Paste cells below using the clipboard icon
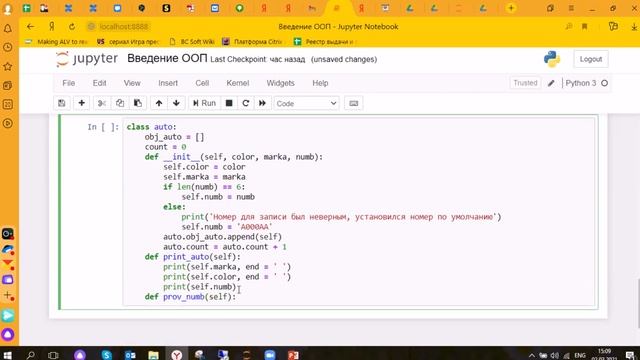Viewport: 640px width, 360px height. coord(138,103)
